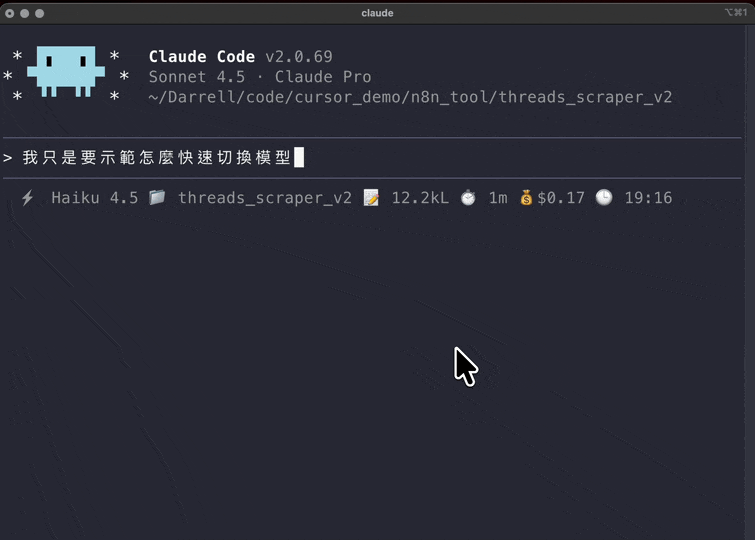This screenshot has height=540, width=755.
Task: Click the terminal vertical scrollbar
Action: (x=750, y=282)
